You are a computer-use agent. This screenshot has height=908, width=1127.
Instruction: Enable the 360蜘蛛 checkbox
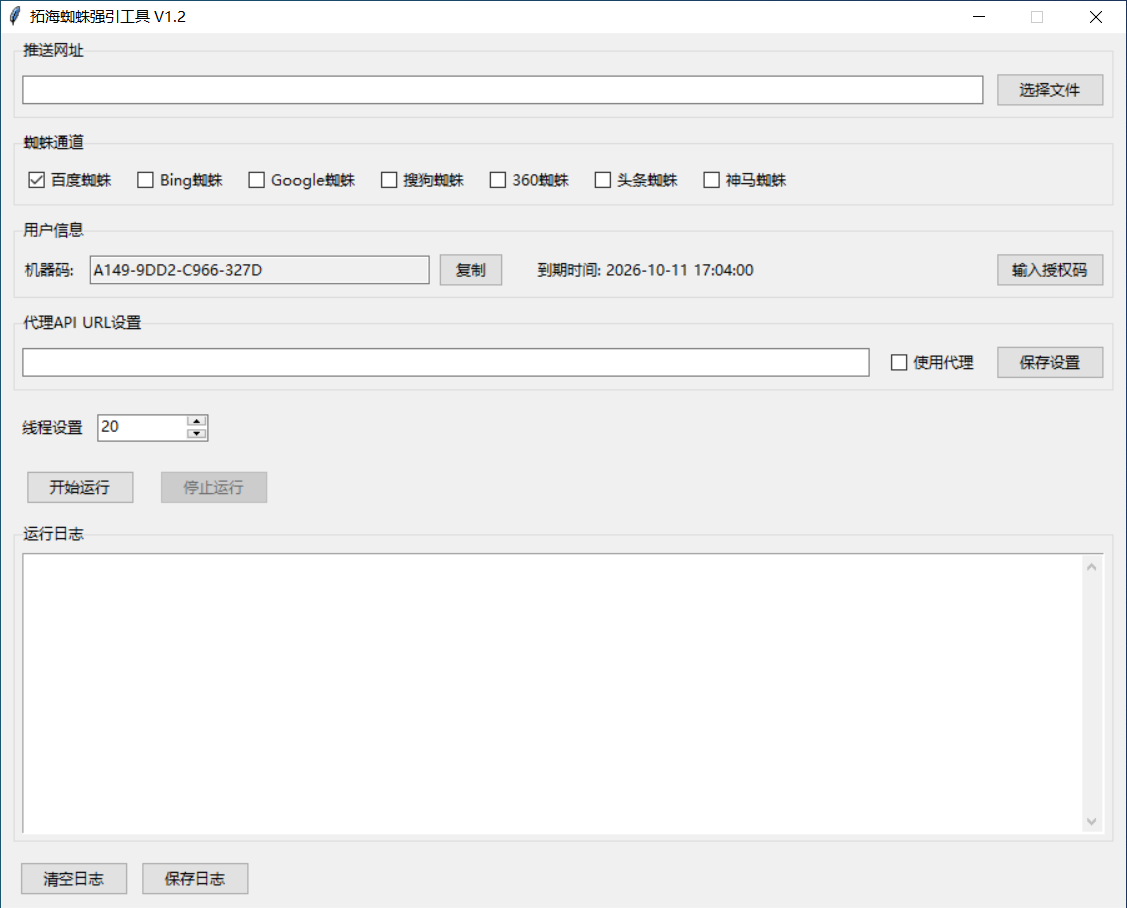point(497,180)
